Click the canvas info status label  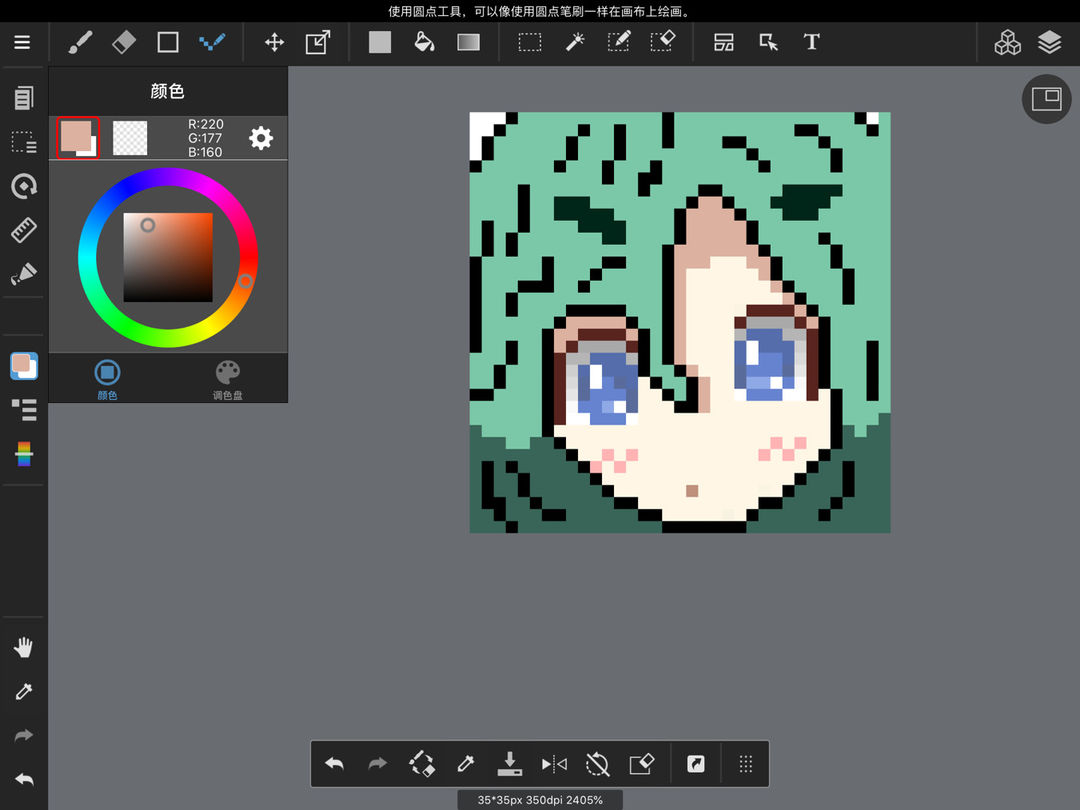coord(540,800)
